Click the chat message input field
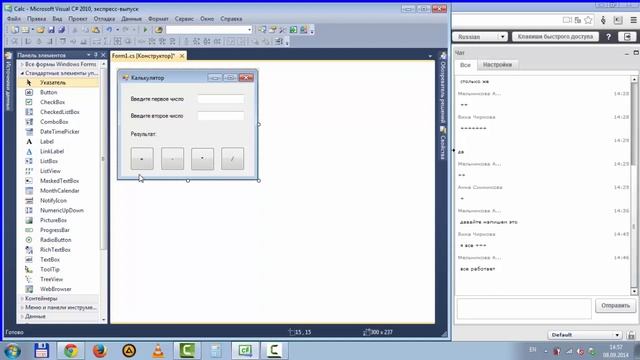 [524, 309]
